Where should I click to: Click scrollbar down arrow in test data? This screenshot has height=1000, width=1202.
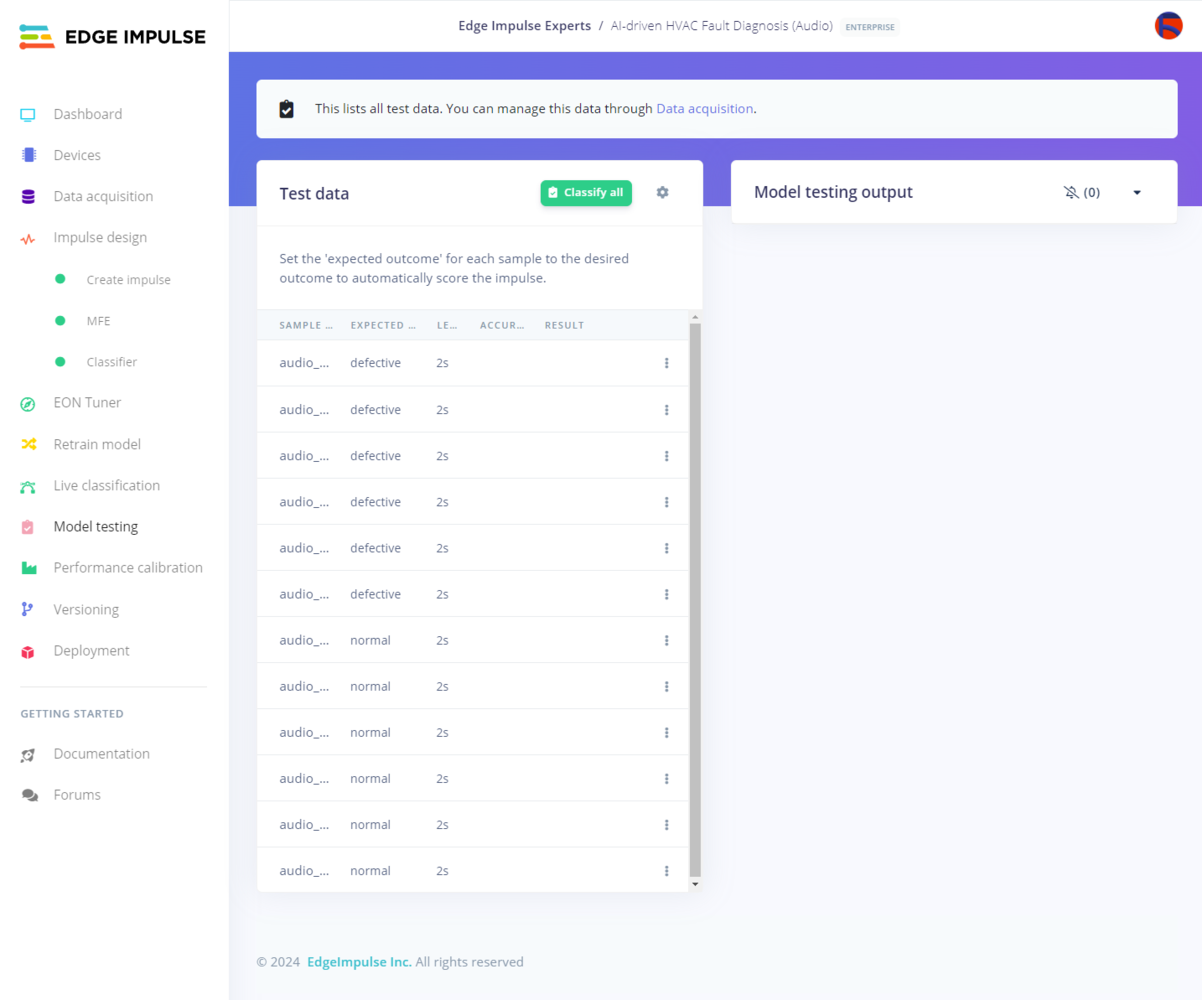coord(695,884)
